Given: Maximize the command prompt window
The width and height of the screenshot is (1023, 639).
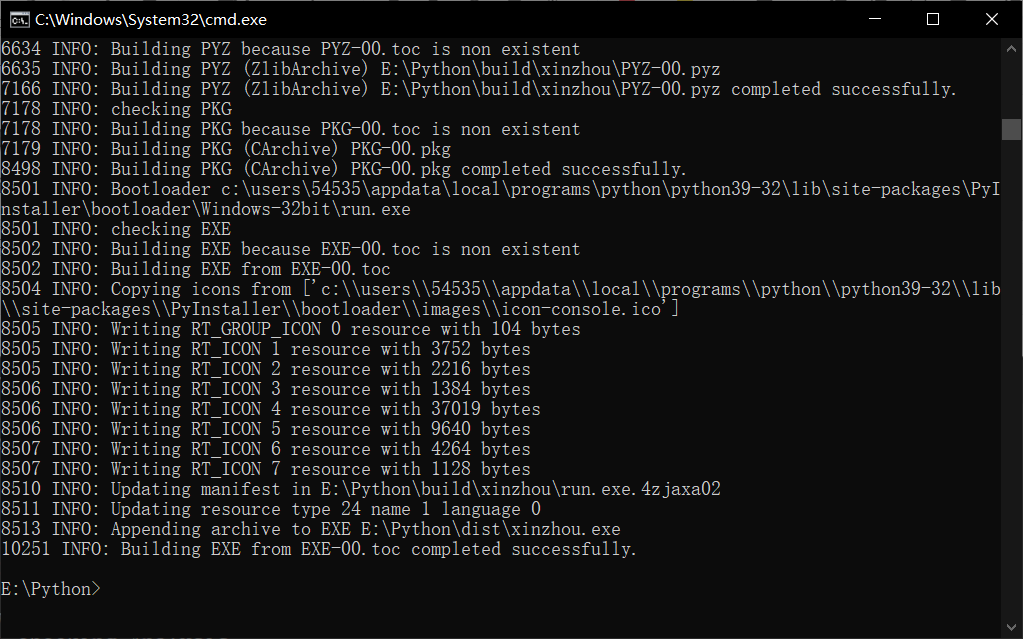Looking at the screenshot, I should tap(932, 19).
